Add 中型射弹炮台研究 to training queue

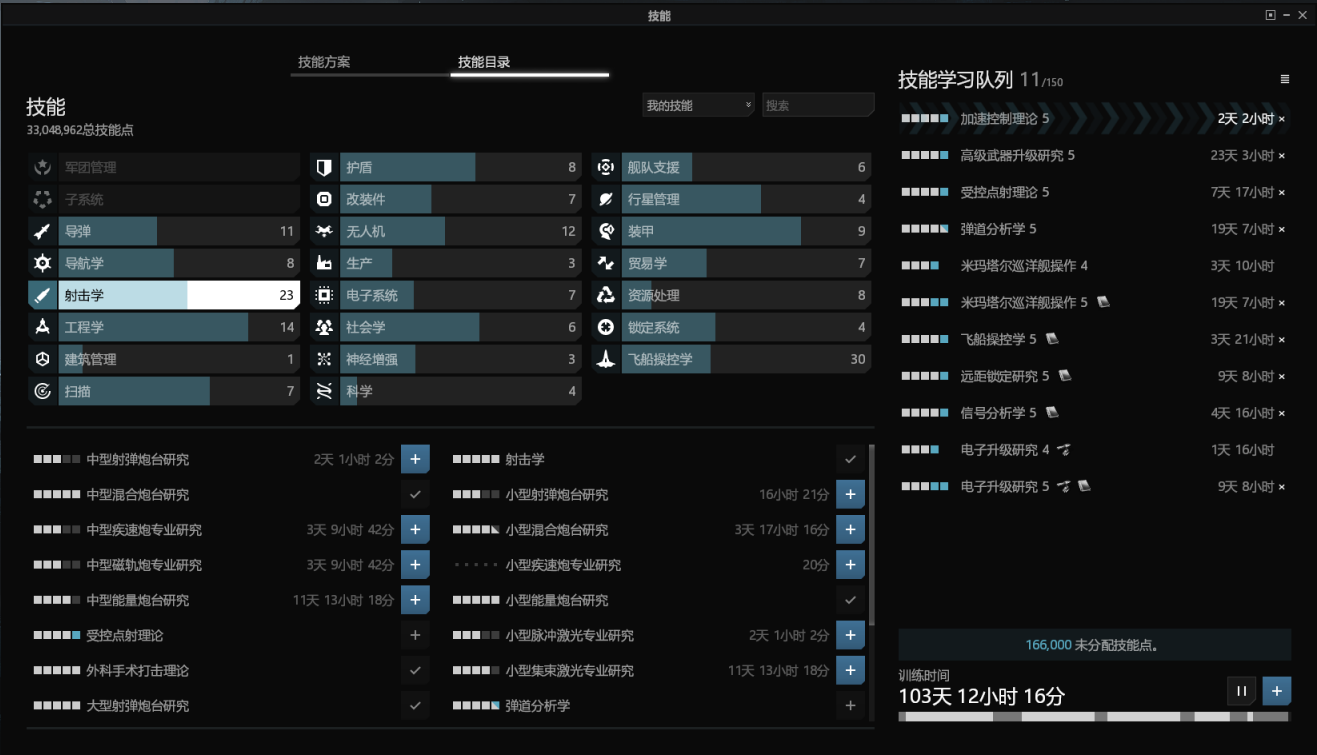pyautogui.click(x=415, y=460)
